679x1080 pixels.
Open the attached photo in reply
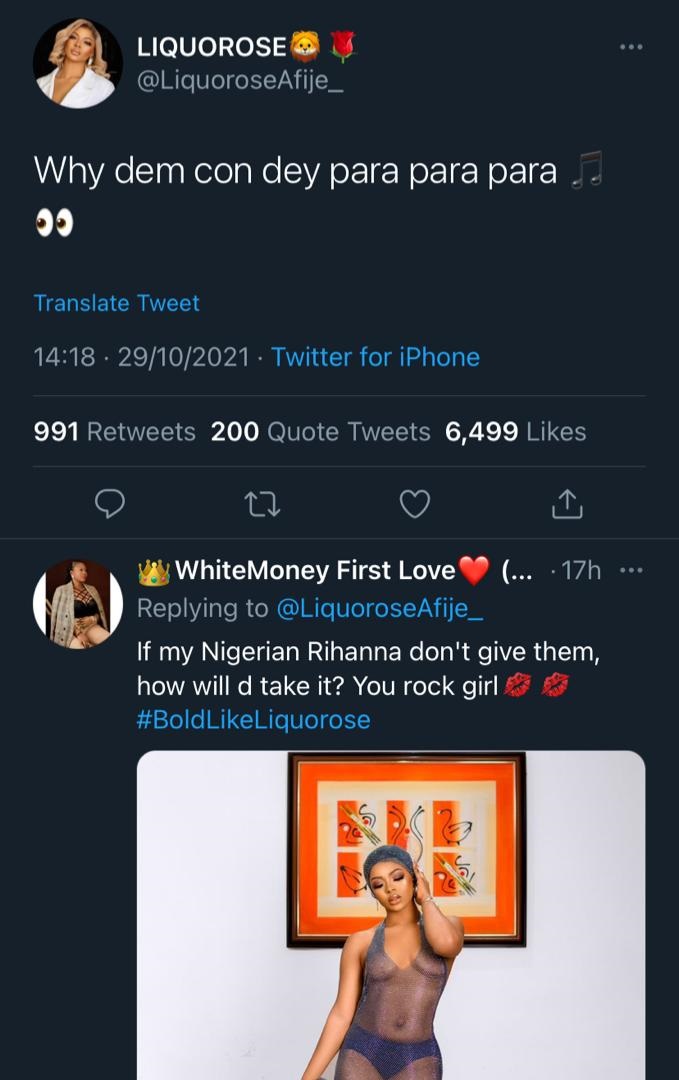(390, 915)
